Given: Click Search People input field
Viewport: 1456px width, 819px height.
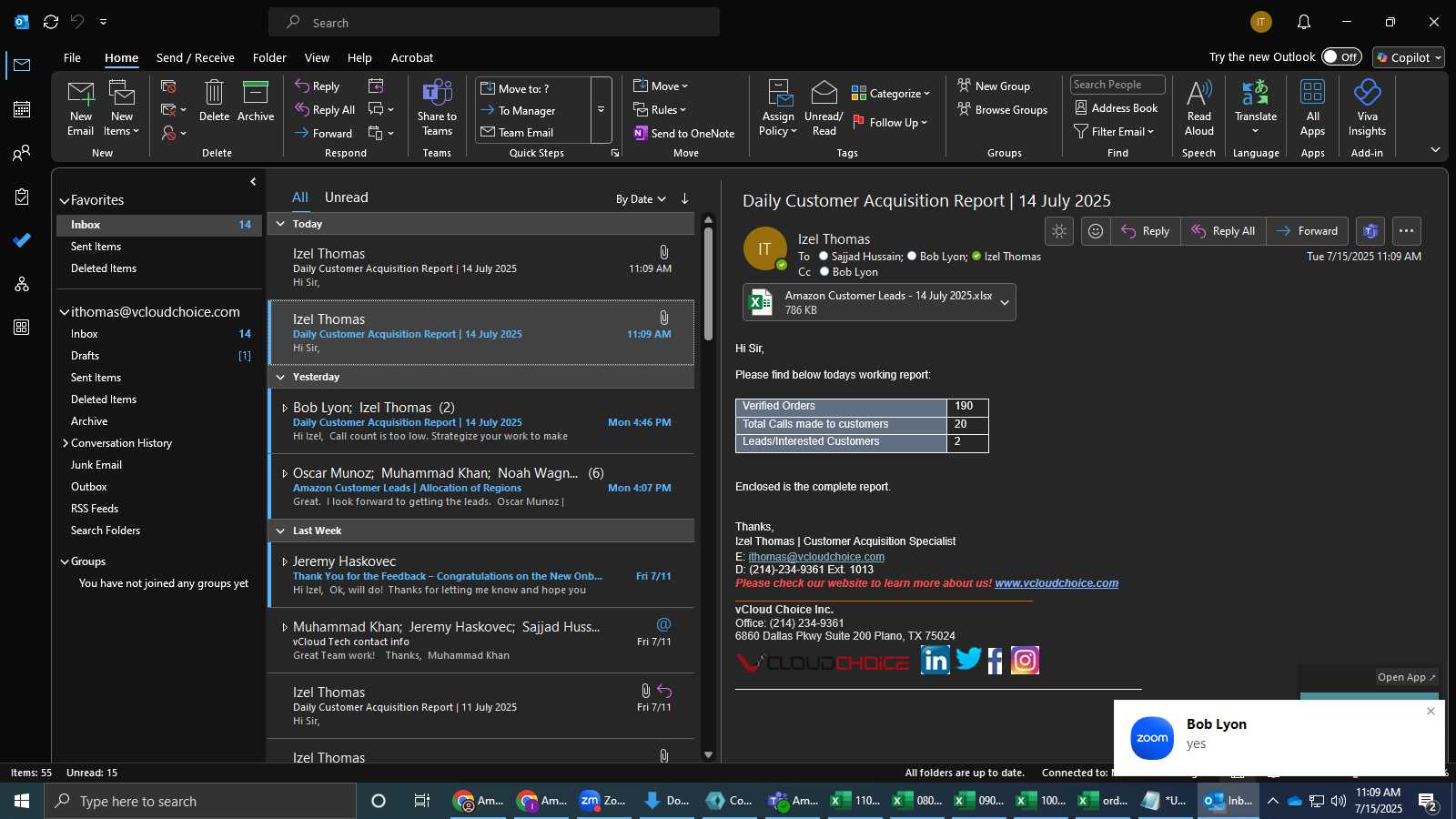Looking at the screenshot, I should click(1117, 85).
